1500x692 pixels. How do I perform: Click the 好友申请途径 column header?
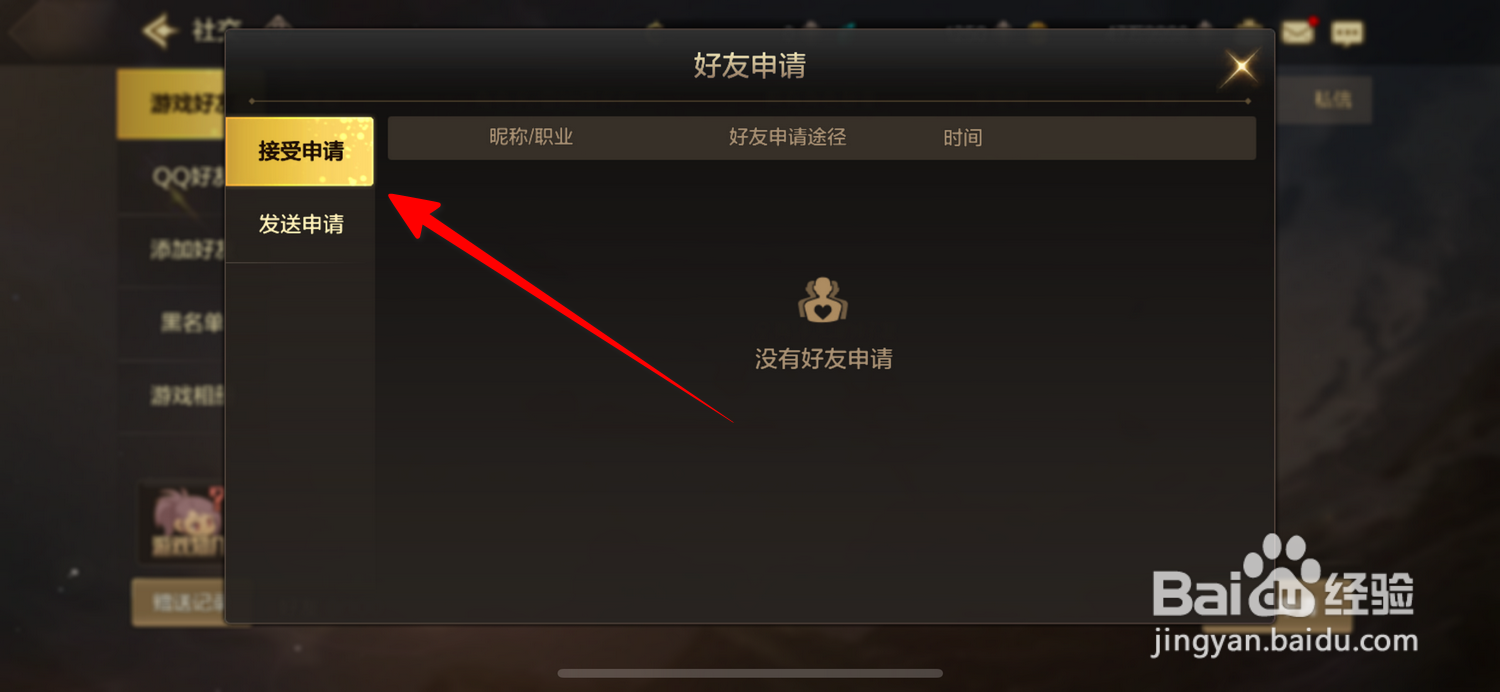click(x=787, y=137)
